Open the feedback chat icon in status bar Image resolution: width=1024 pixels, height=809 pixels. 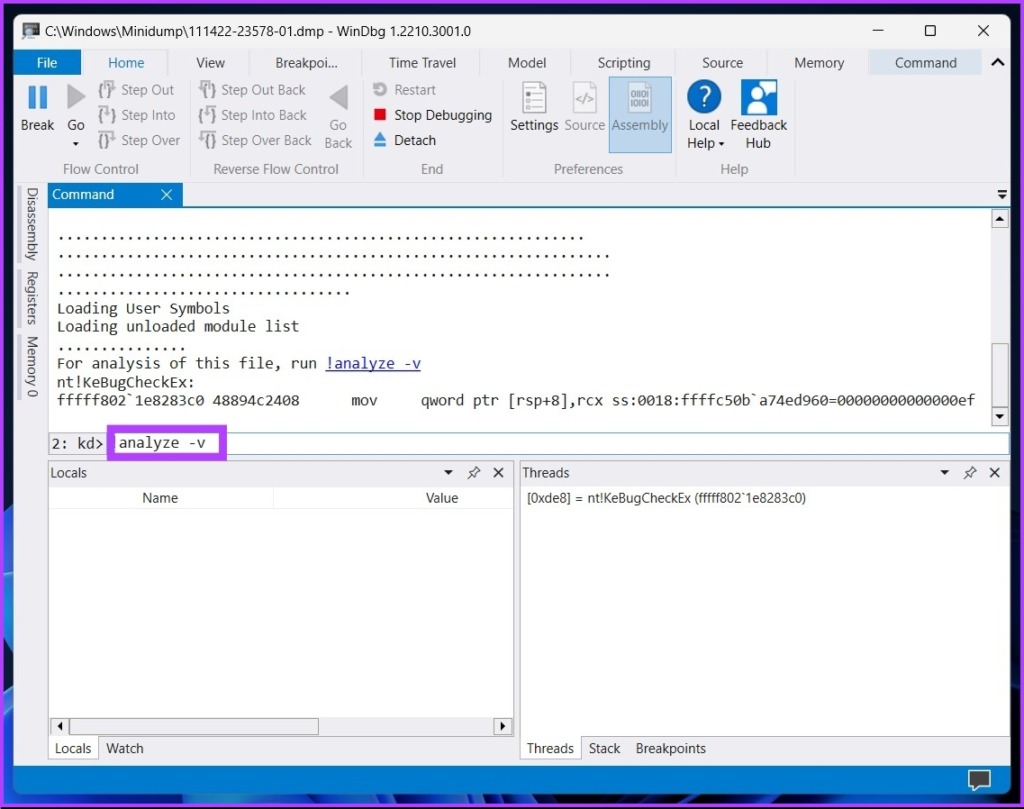(979, 779)
